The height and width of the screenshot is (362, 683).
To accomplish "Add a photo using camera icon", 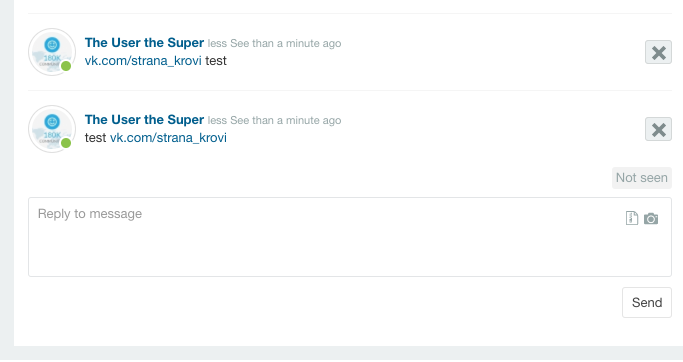I will point(651,218).
